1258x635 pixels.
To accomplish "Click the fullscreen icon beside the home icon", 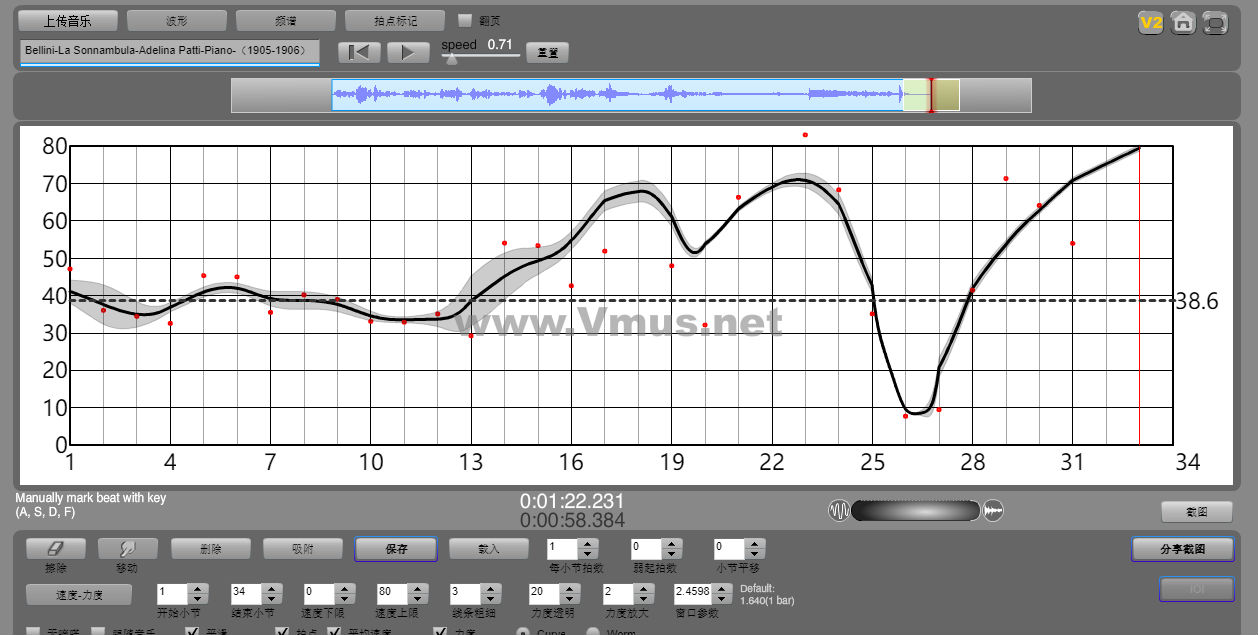I will 1215,23.
